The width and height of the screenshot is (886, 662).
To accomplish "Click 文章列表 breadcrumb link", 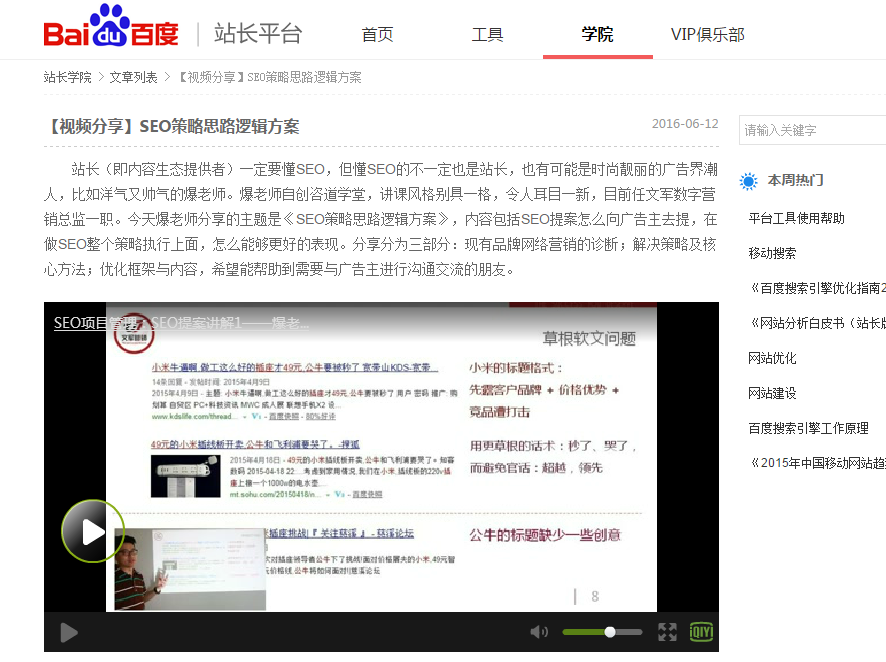I will click(133, 77).
